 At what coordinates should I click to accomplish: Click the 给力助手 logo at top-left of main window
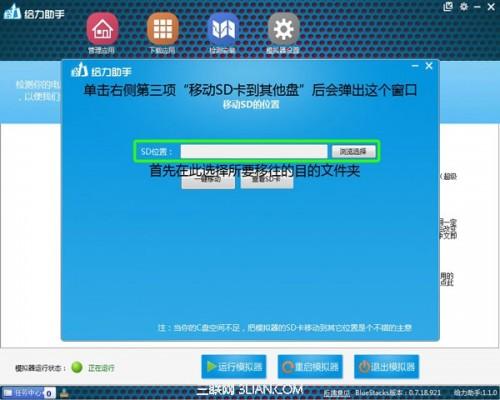(34, 13)
